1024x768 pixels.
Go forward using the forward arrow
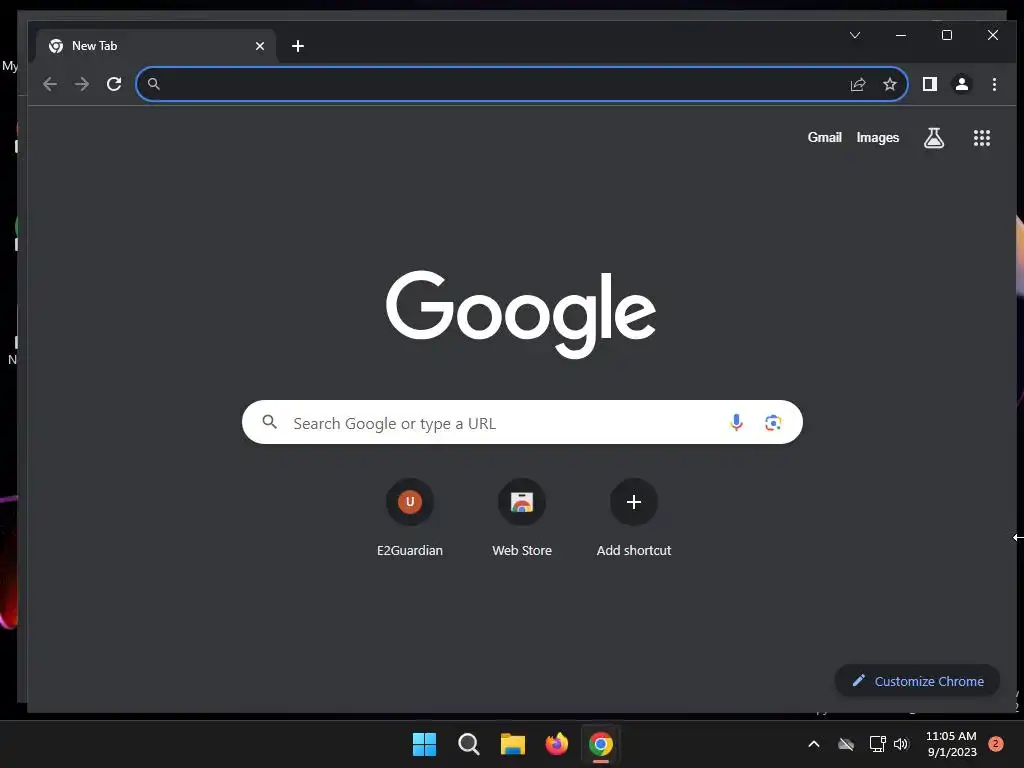pyautogui.click(x=82, y=84)
